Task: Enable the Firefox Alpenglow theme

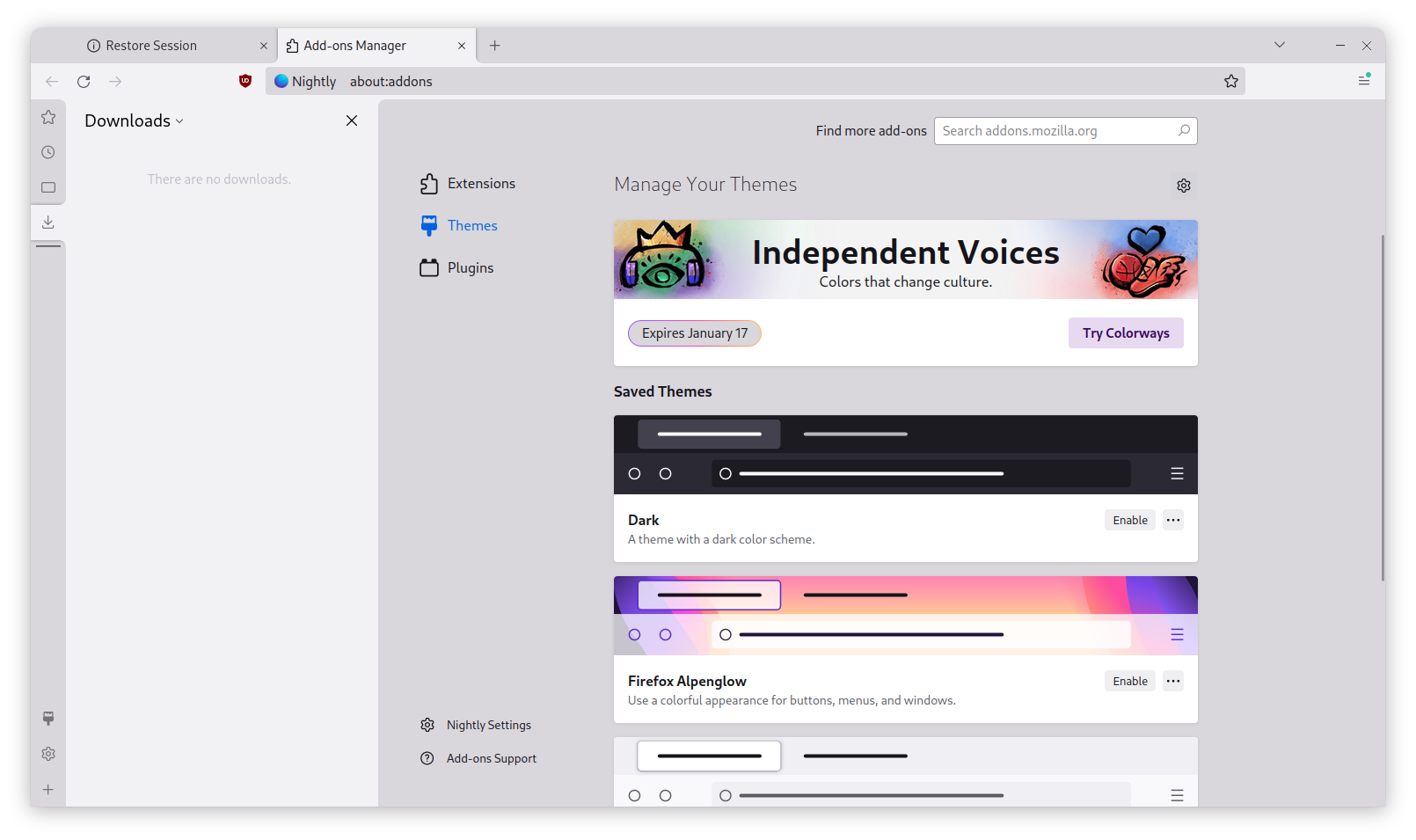Action: tap(1130, 681)
